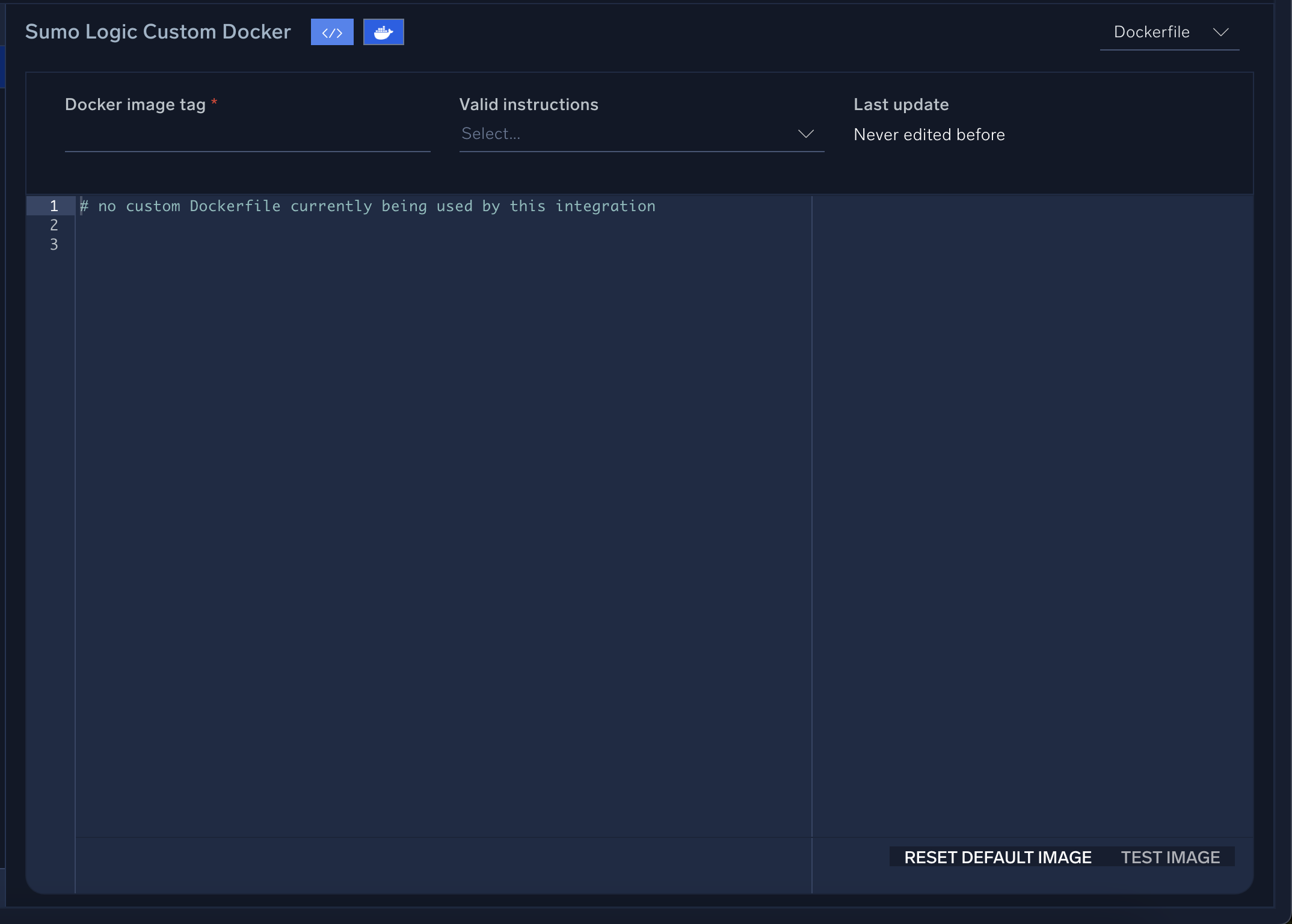This screenshot has height=924, width=1292.
Task: Place cursor on Dockerfile comment line 1
Action: [368, 206]
